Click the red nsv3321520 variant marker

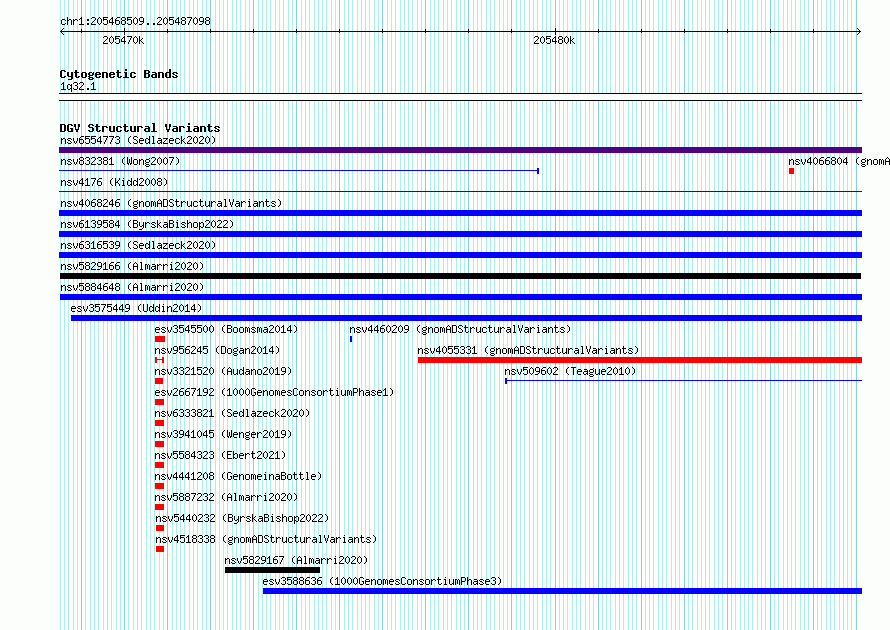click(x=159, y=381)
